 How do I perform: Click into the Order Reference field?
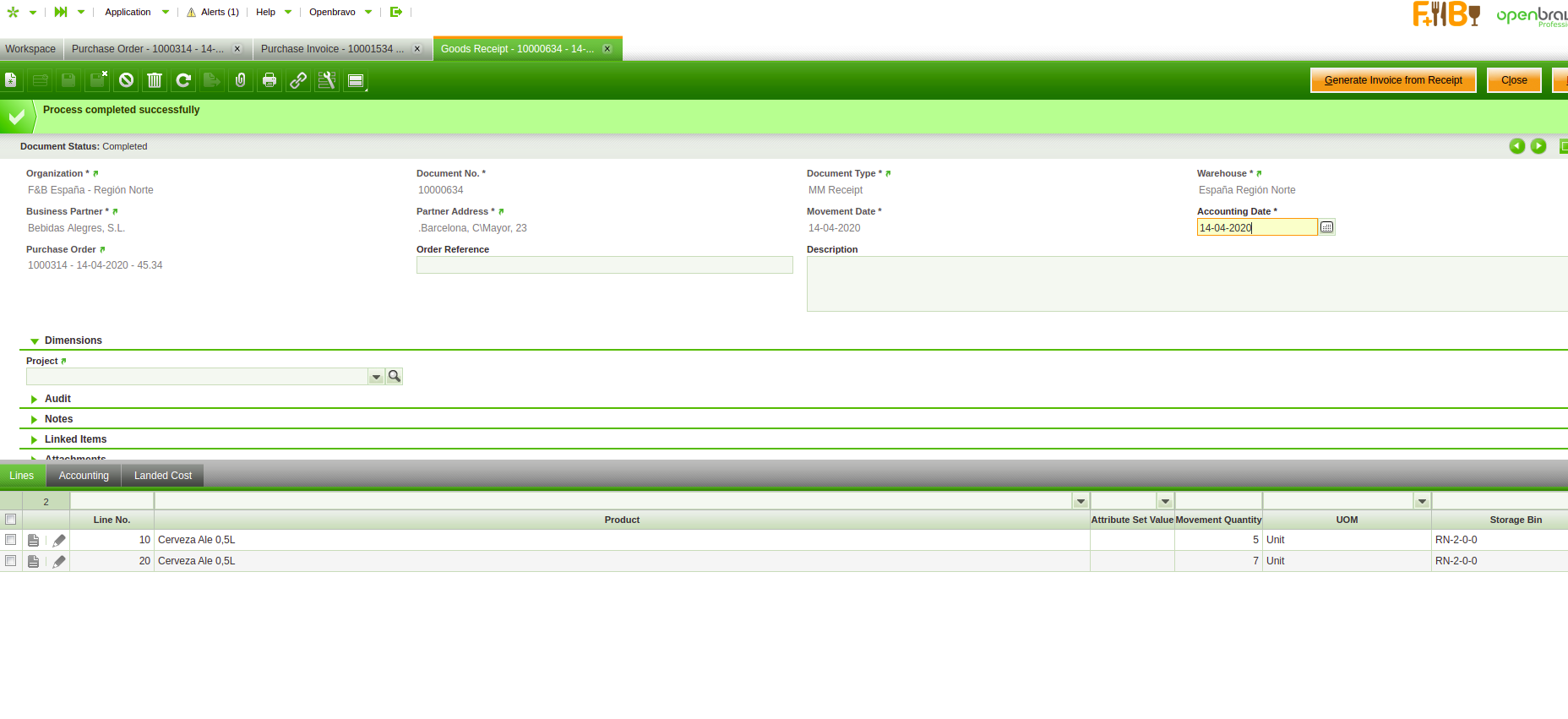point(604,265)
